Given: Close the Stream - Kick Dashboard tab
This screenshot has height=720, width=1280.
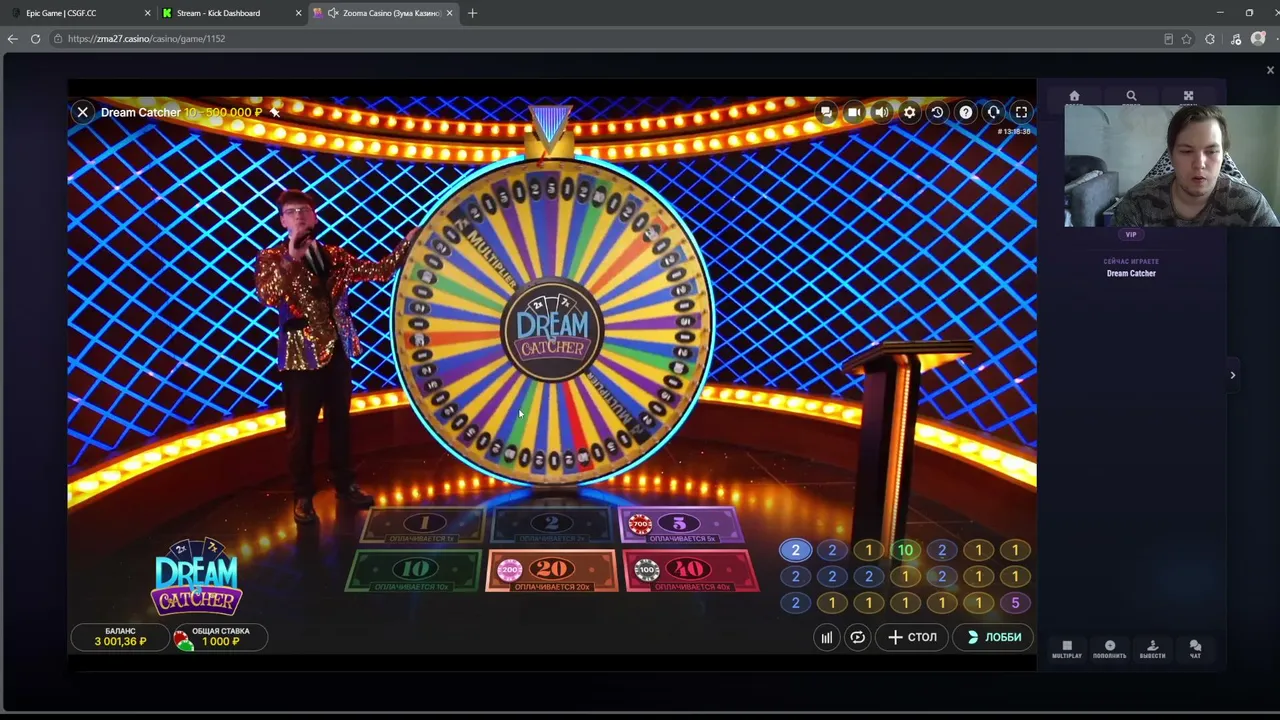Looking at the screenshot, I should [x=298, y=13].
